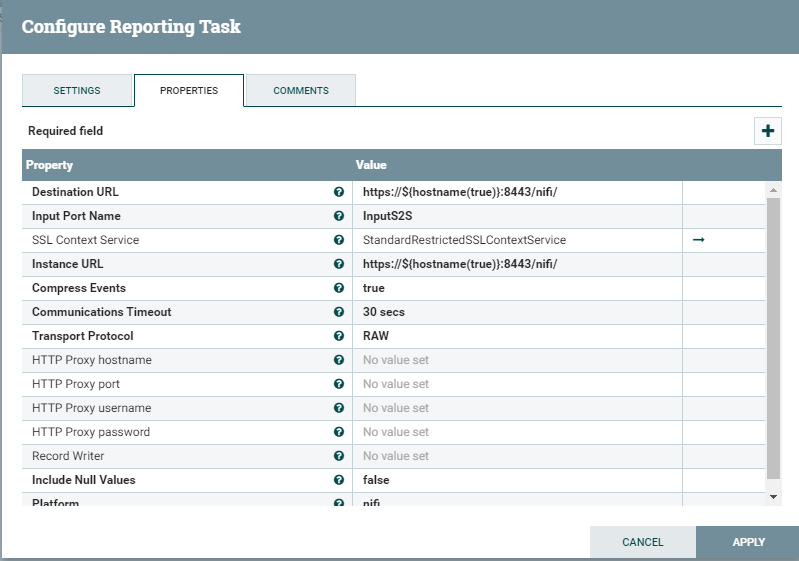799x561 pixels.
Task: Open the Comments tab
Action: point(301,90)
